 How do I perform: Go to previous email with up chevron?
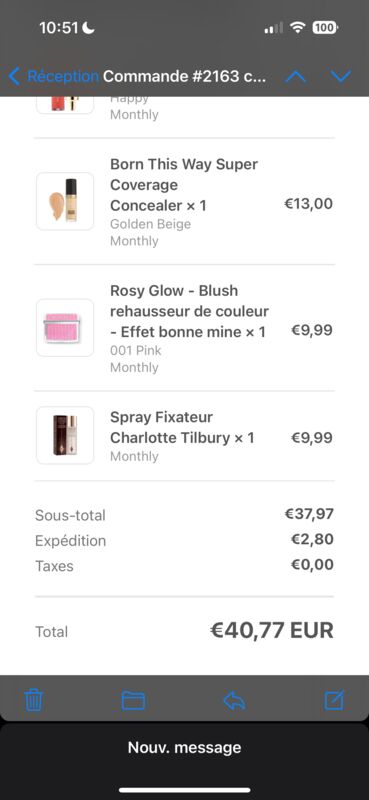tap(296, 77)
